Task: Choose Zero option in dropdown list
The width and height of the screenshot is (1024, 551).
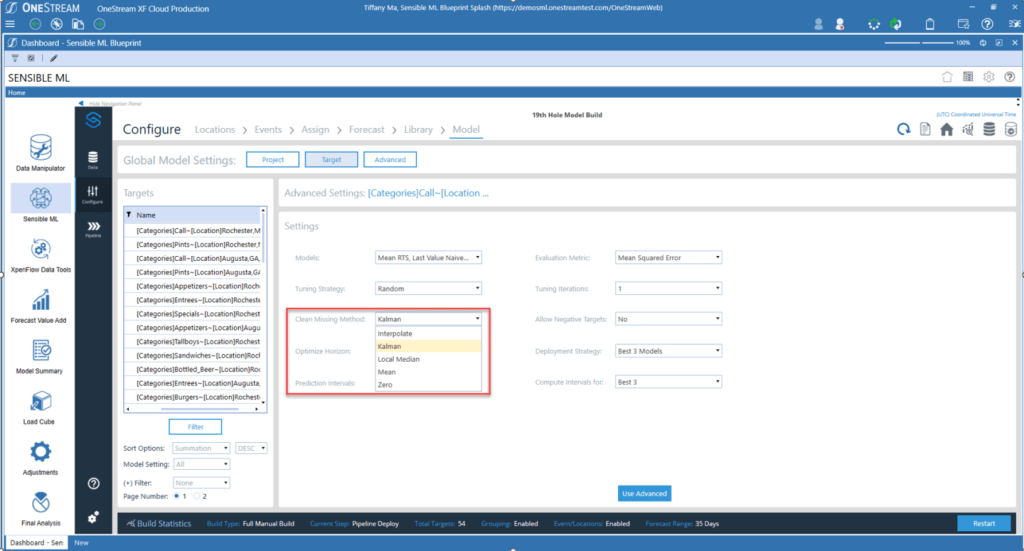Action: point(428,385)
